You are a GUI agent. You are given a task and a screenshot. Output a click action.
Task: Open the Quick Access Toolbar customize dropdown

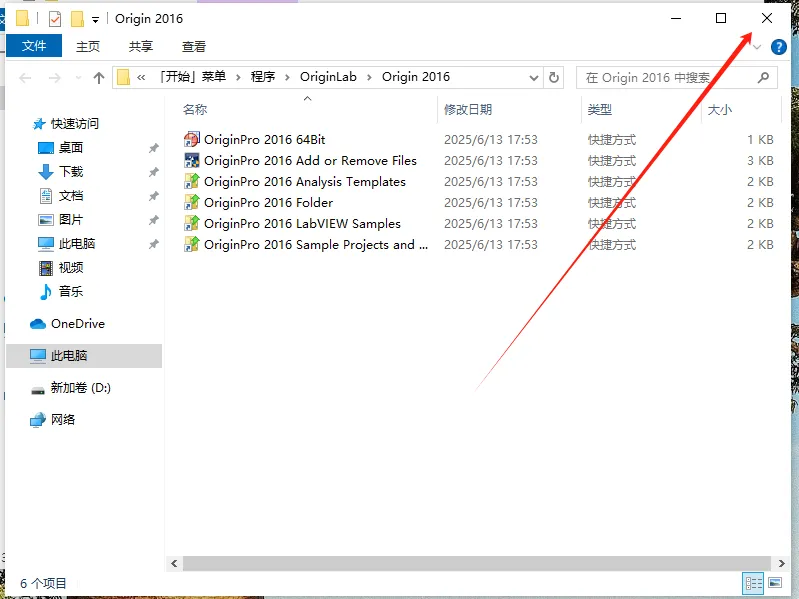click(x=95, y=20)
